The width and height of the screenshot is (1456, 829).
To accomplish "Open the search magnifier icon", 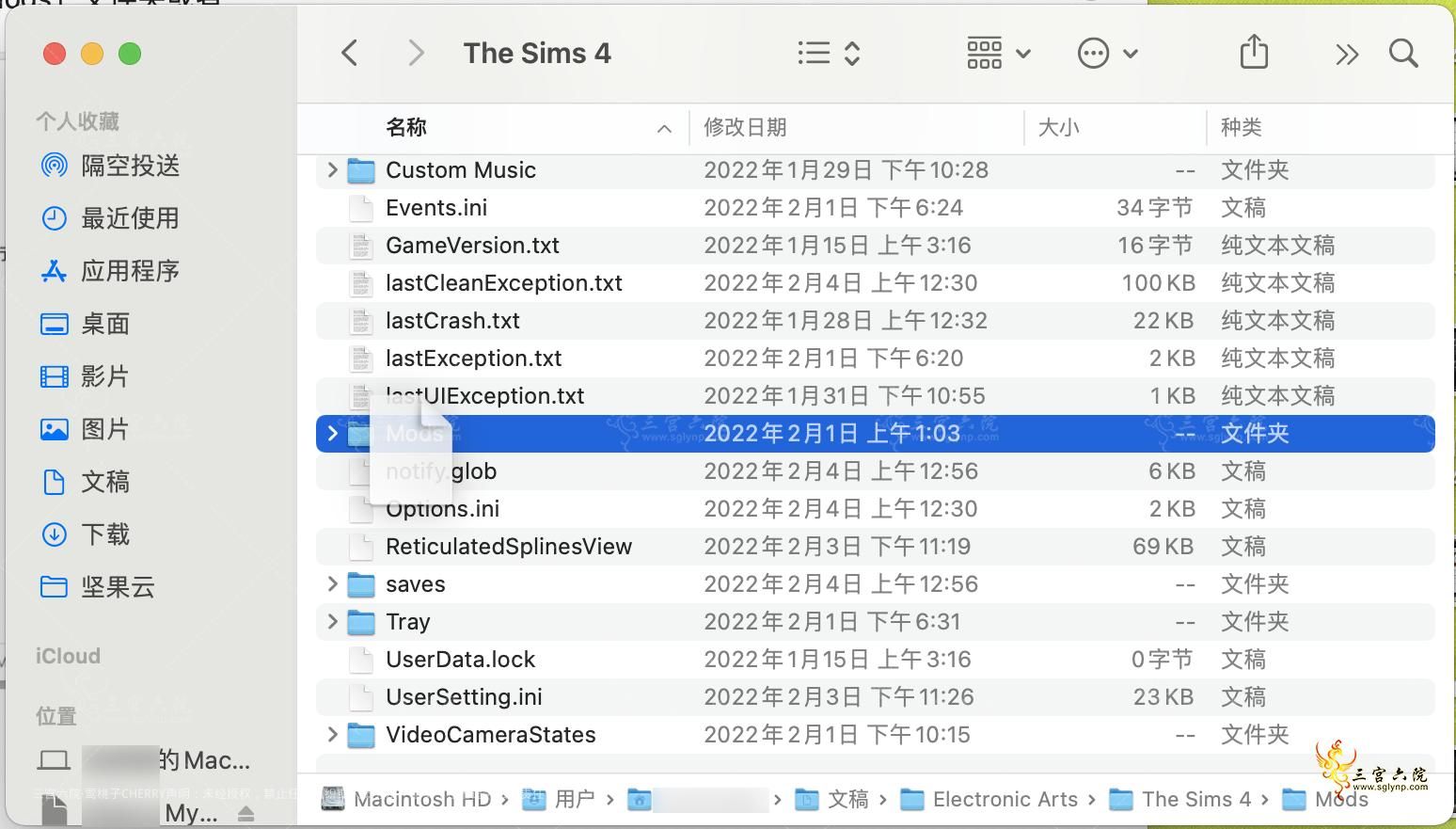I will click(1403, 54).
